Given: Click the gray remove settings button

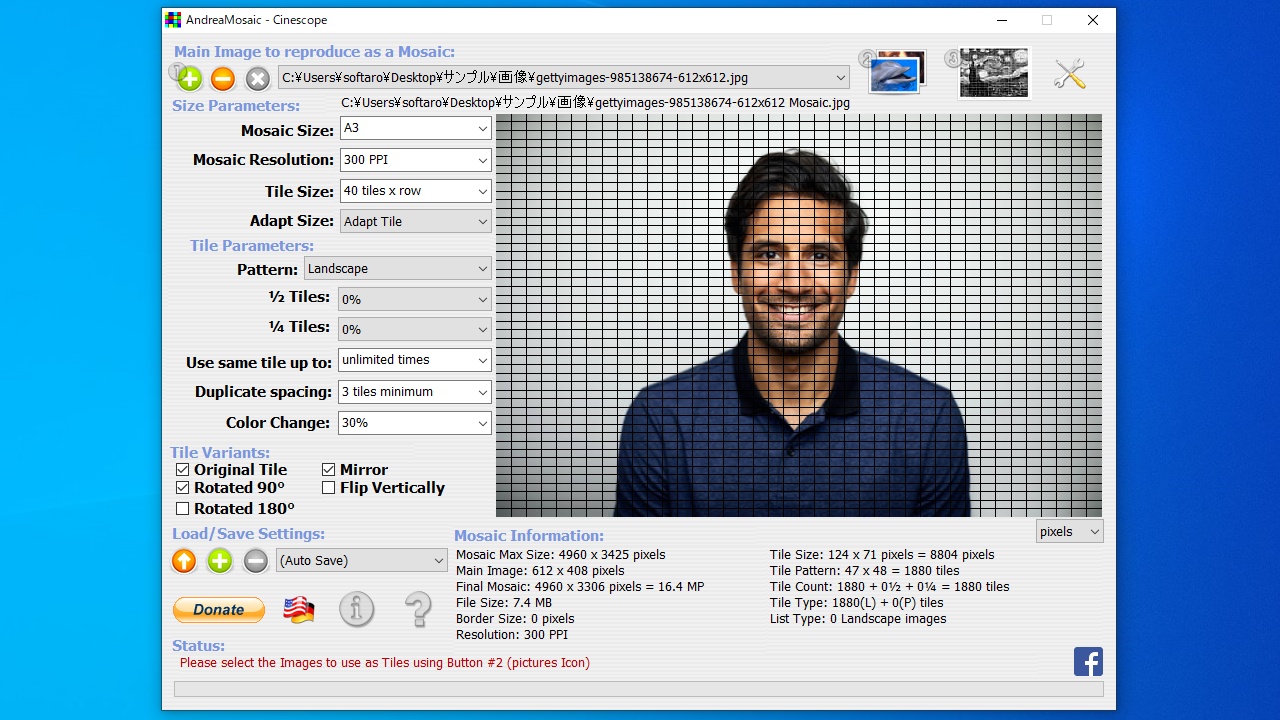Looking at the screenshot, I should (256, 561).
